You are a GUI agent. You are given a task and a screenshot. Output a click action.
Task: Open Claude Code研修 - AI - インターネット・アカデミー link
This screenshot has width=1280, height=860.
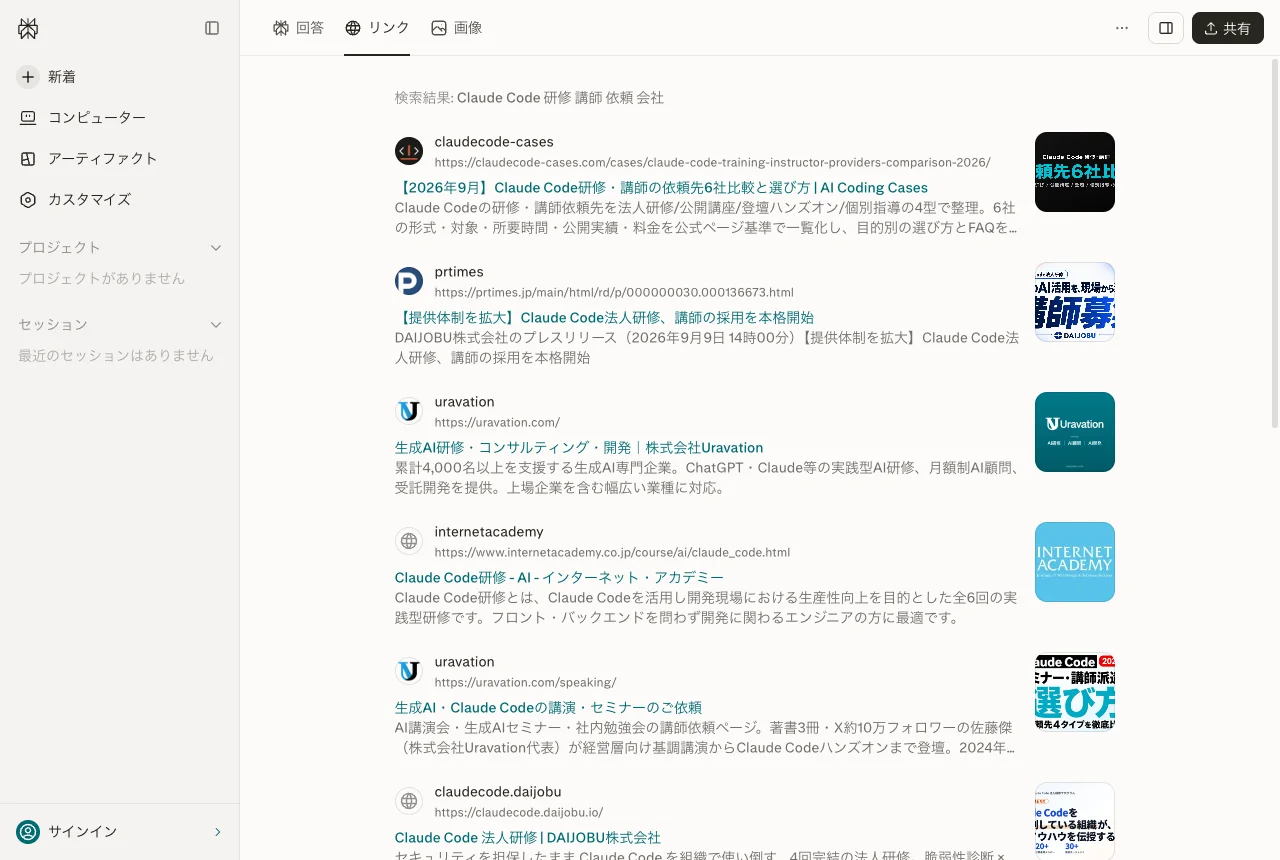559,577
